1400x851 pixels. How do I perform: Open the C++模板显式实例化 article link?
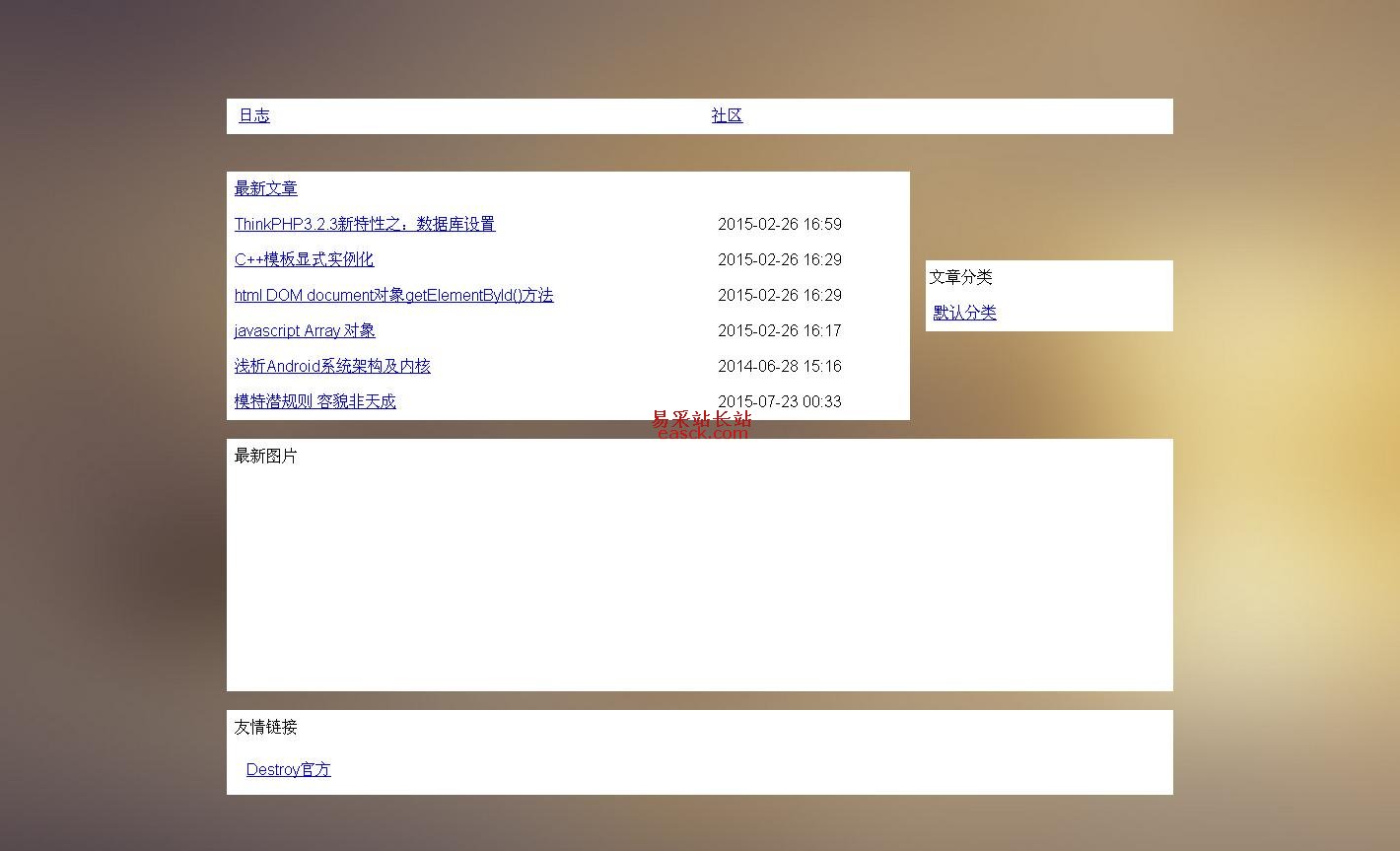pyautogui.click(x=304, y=259)
